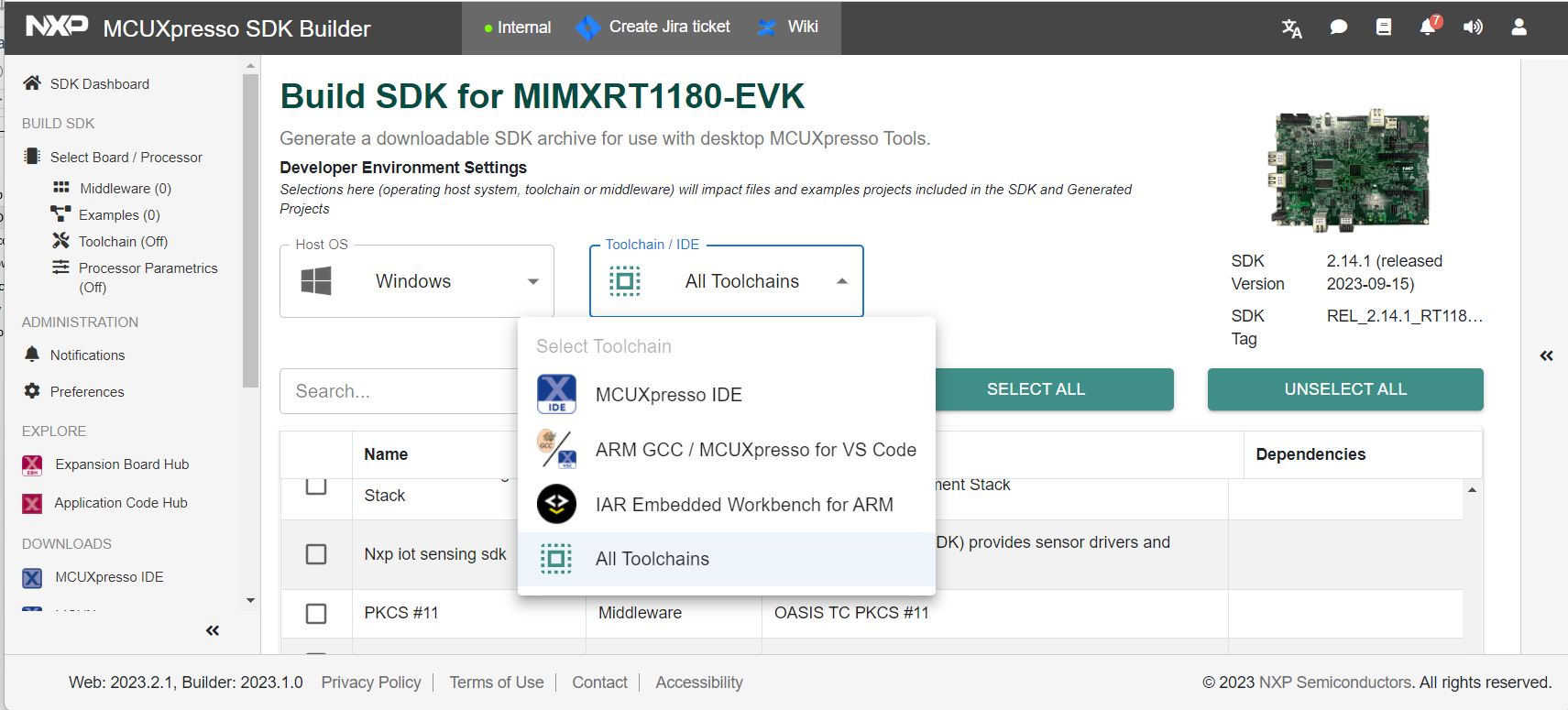Click the SELECT ALL button
The image size is (1568, 710).
(1036, 389)
